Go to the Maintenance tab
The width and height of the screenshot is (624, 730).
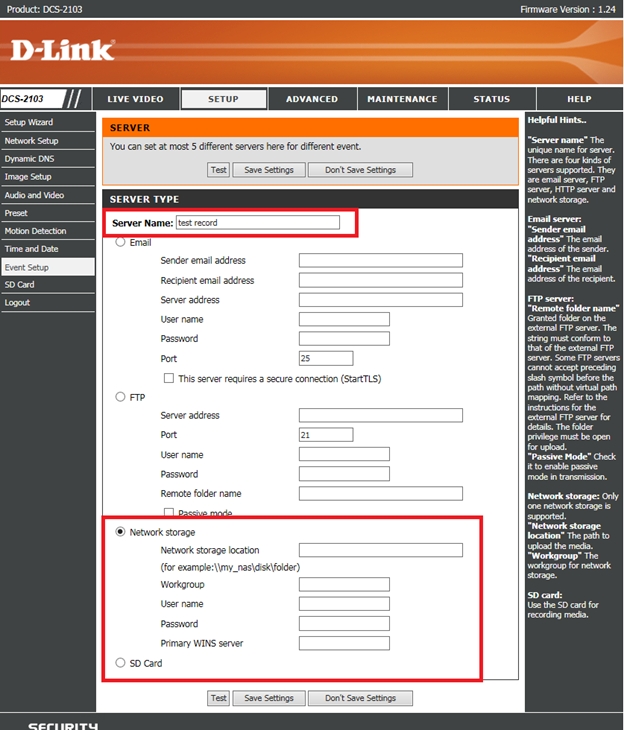click(x=402, y=99)
